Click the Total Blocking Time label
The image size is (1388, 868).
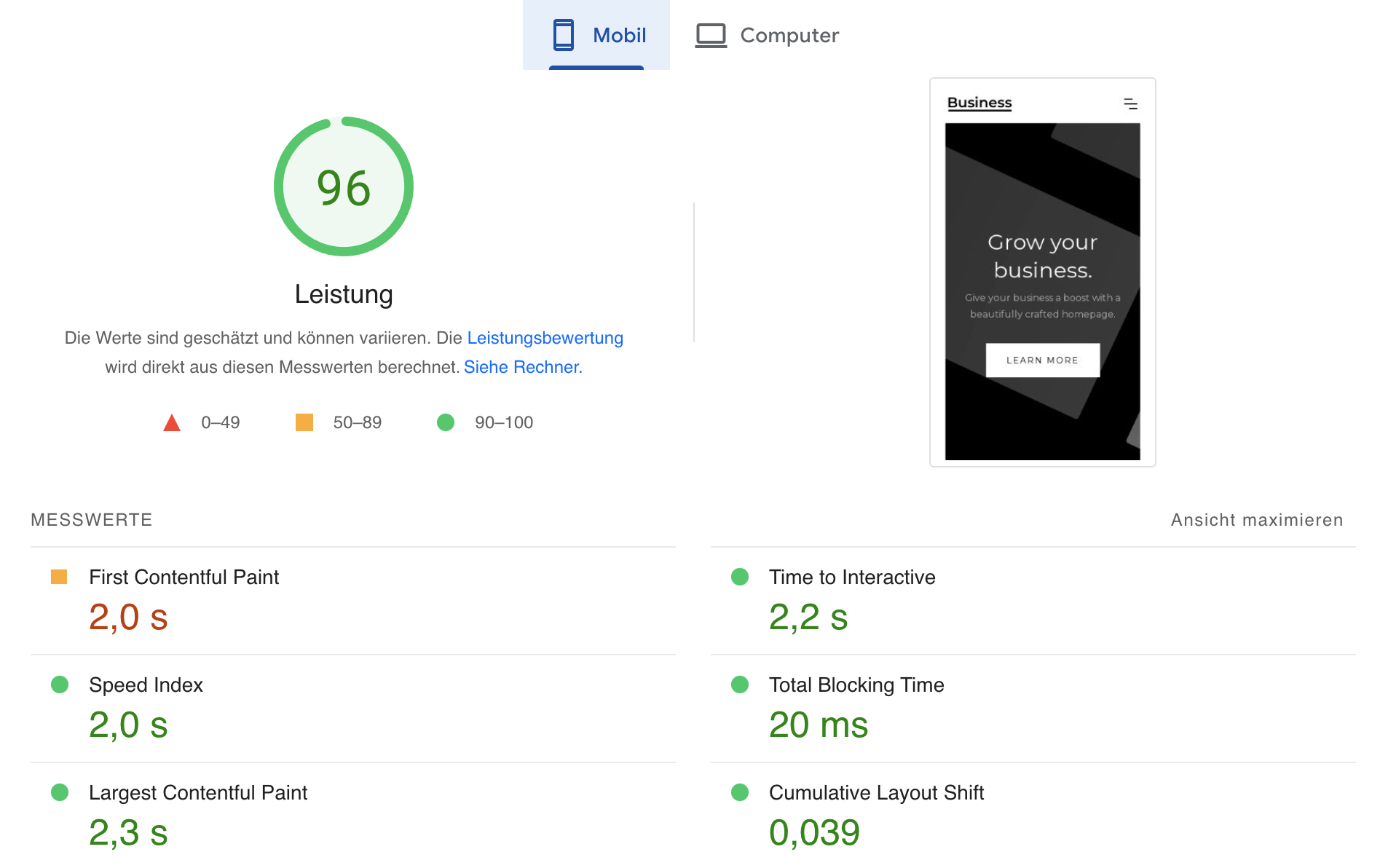coord(856,684)
